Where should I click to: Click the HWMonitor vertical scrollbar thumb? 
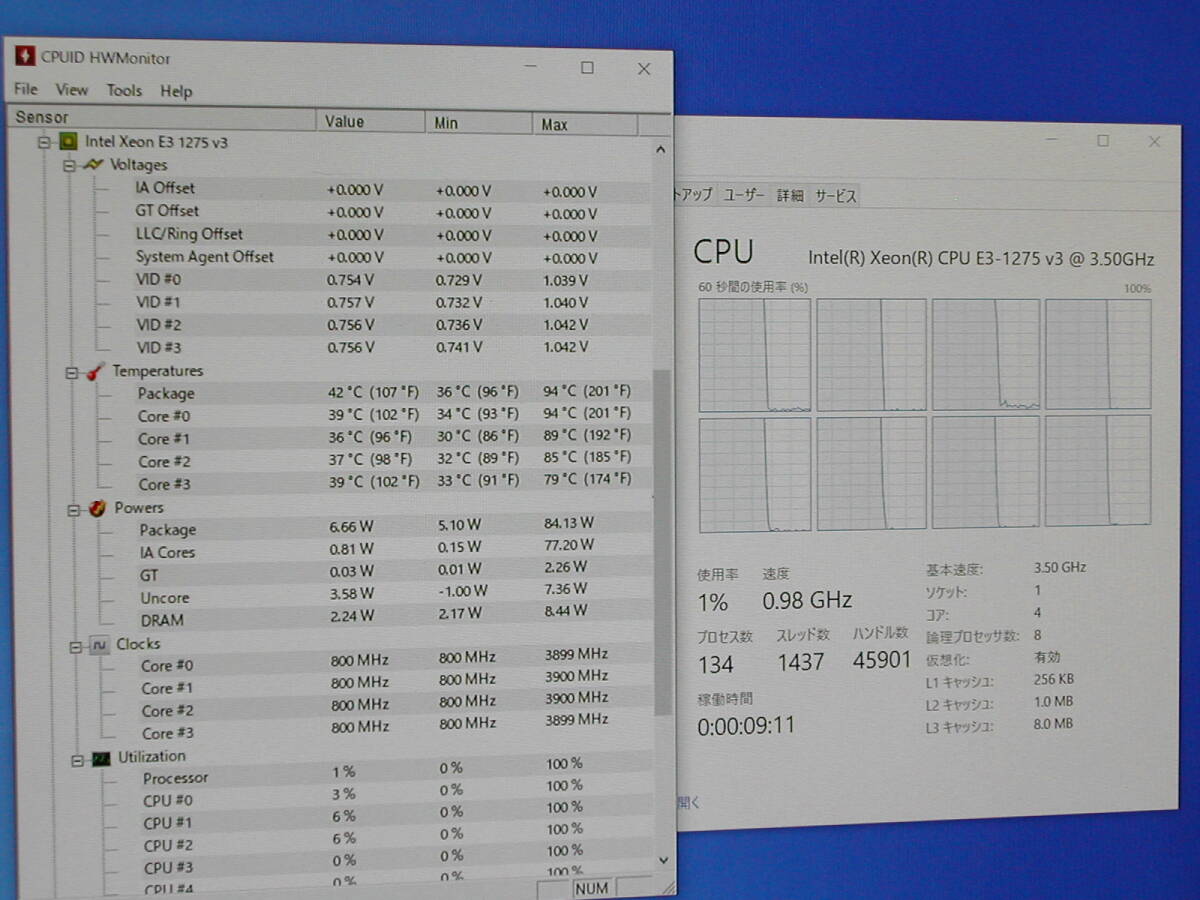(x=661, y=542)
